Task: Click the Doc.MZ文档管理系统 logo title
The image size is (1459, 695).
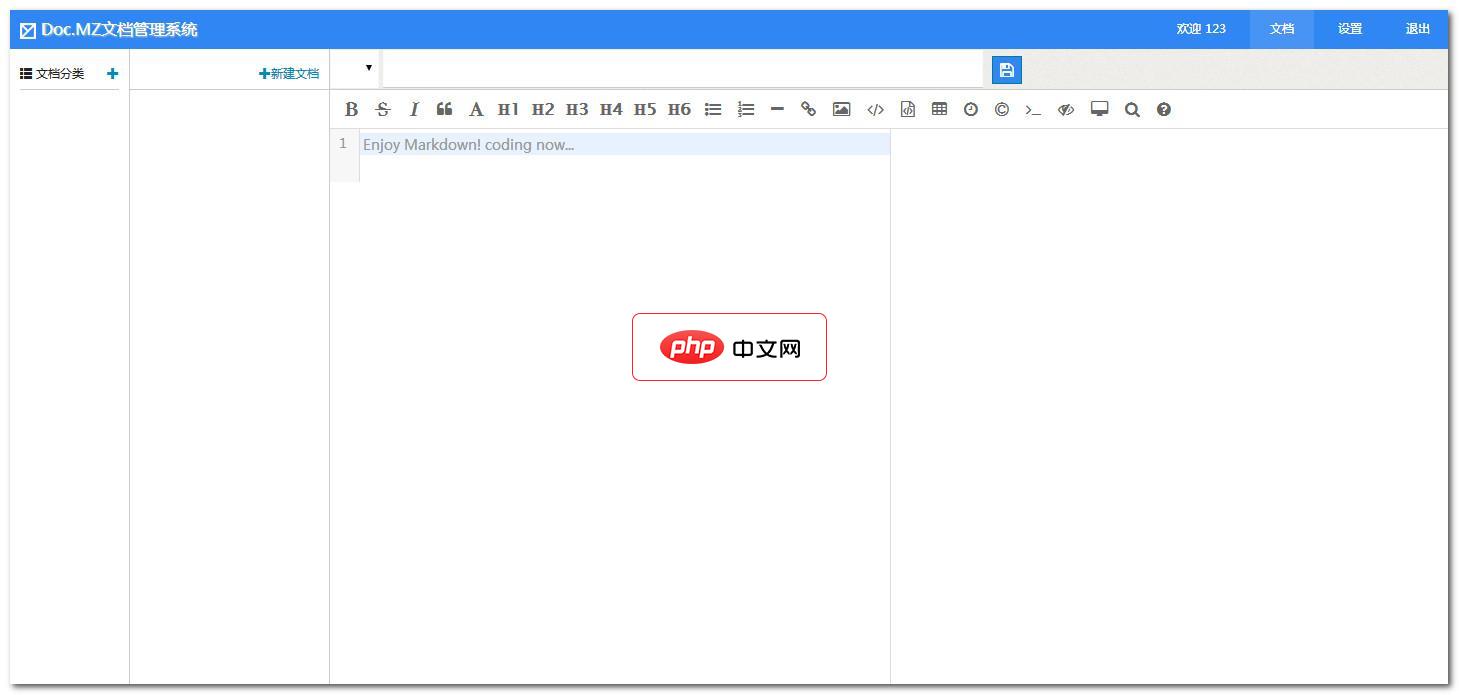Action: pyautogui.click(x=109, y=30)
